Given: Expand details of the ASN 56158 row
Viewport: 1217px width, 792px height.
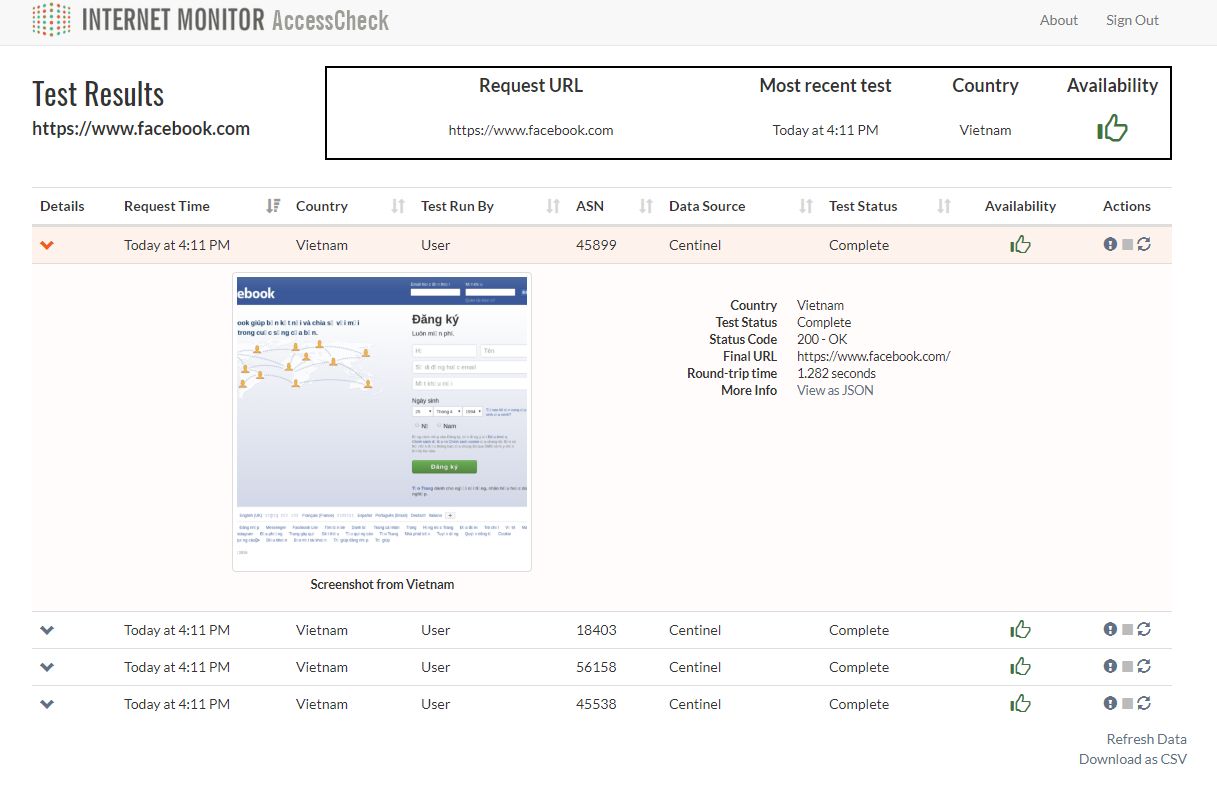Looking at the screenshot, I should click(x=47, y=667).
